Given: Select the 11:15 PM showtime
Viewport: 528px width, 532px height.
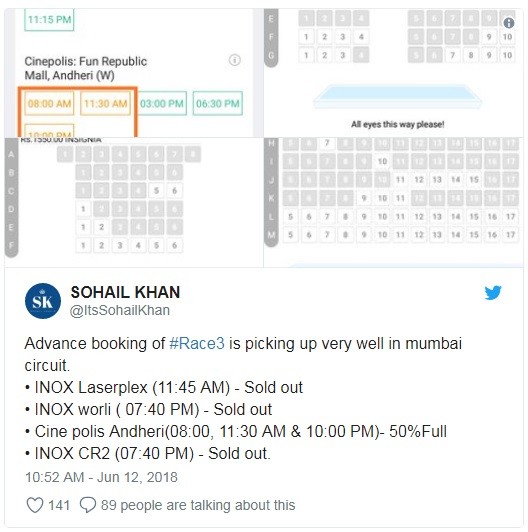Looking at the screenshot, I should [49, 20].
